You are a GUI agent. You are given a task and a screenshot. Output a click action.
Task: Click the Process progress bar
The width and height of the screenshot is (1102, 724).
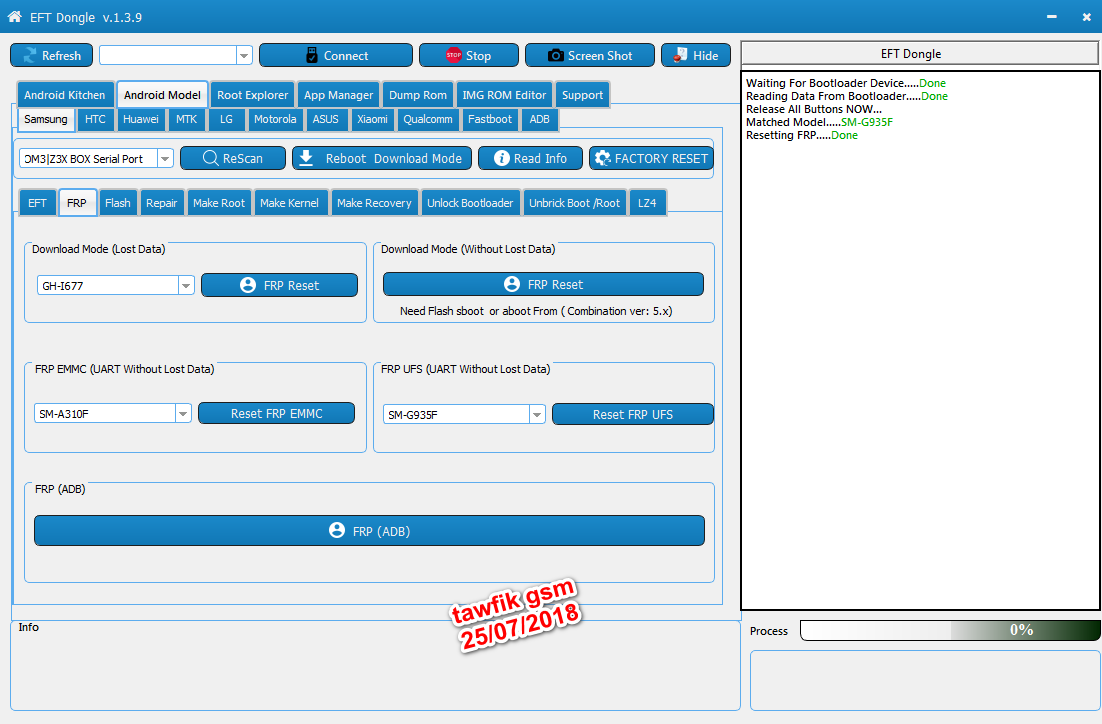(950, 630)
